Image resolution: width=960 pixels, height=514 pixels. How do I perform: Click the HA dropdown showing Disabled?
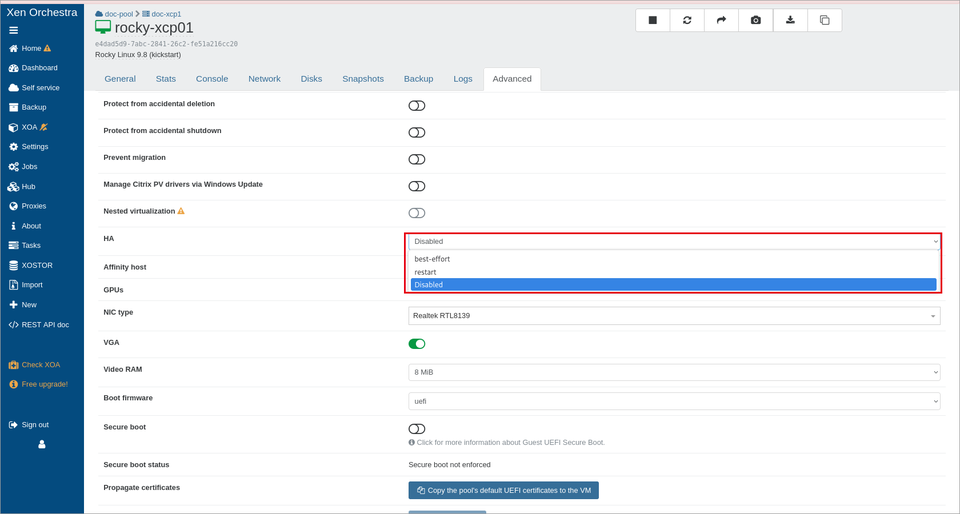674,242
